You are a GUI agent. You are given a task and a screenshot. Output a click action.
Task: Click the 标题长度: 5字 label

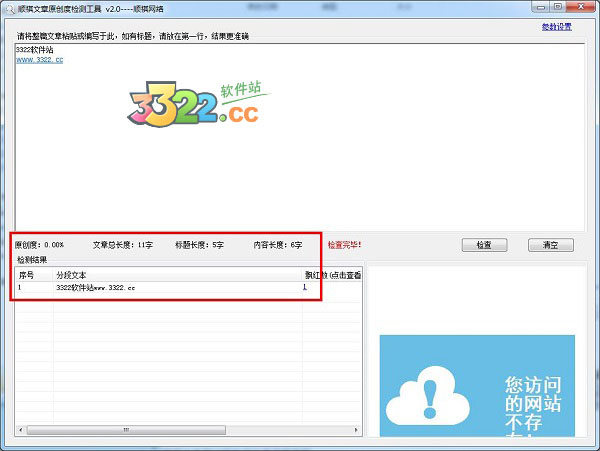tap(199, 245)
